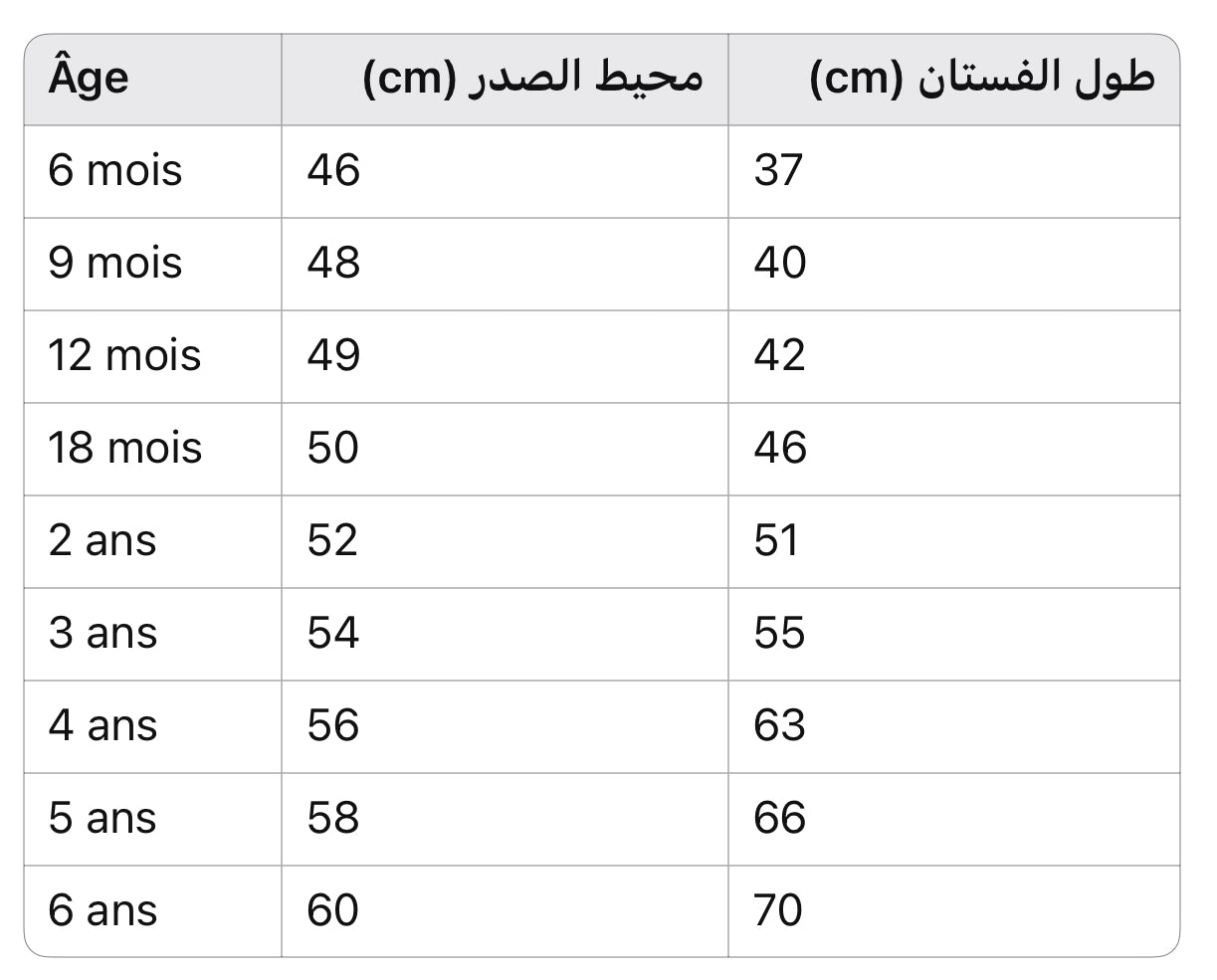Click the طول الفستان (cm) header cell
The height and width of the screenshot is (980, 1217).
point(982,79)
